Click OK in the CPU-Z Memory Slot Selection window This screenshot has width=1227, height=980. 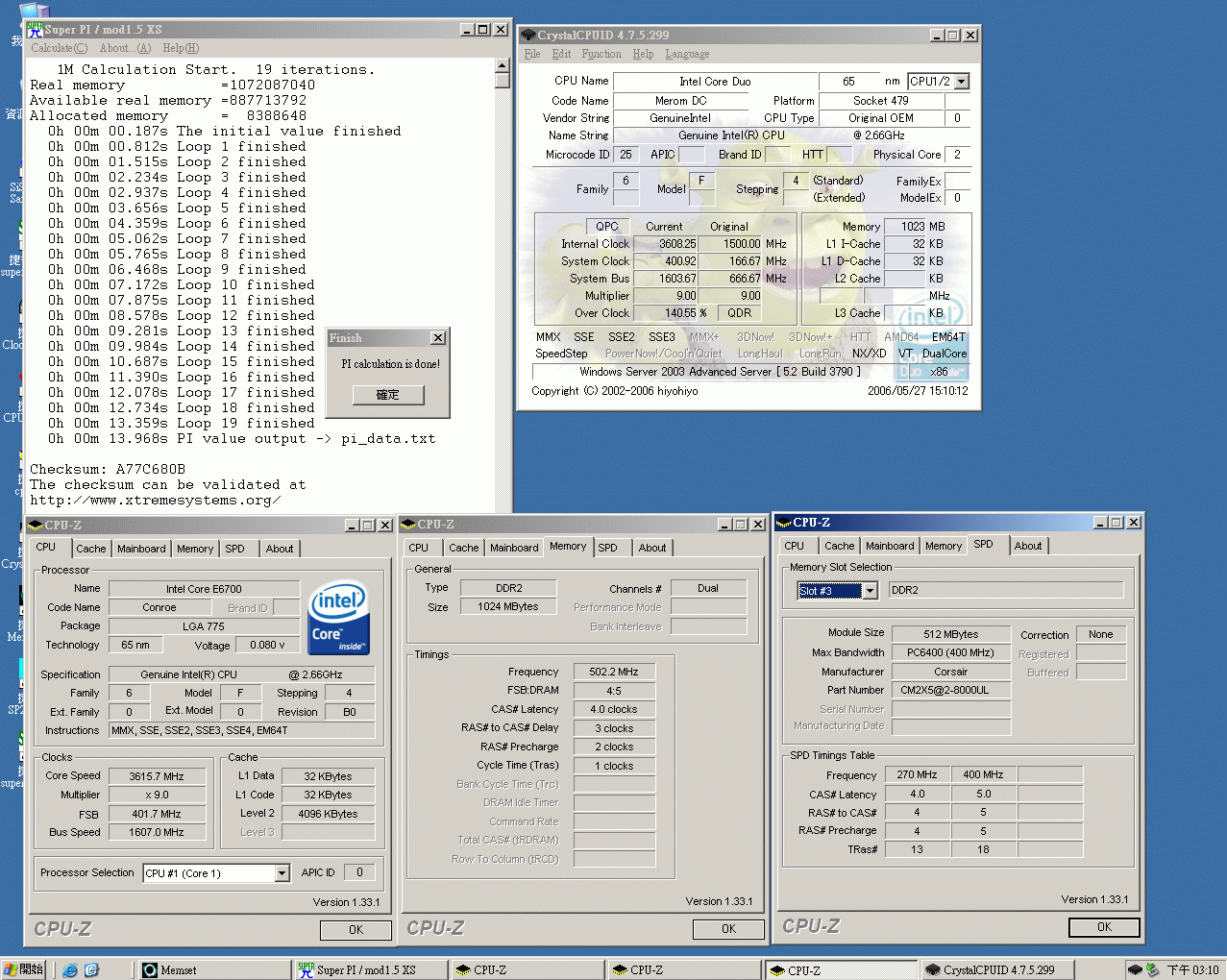(1104, 927)
